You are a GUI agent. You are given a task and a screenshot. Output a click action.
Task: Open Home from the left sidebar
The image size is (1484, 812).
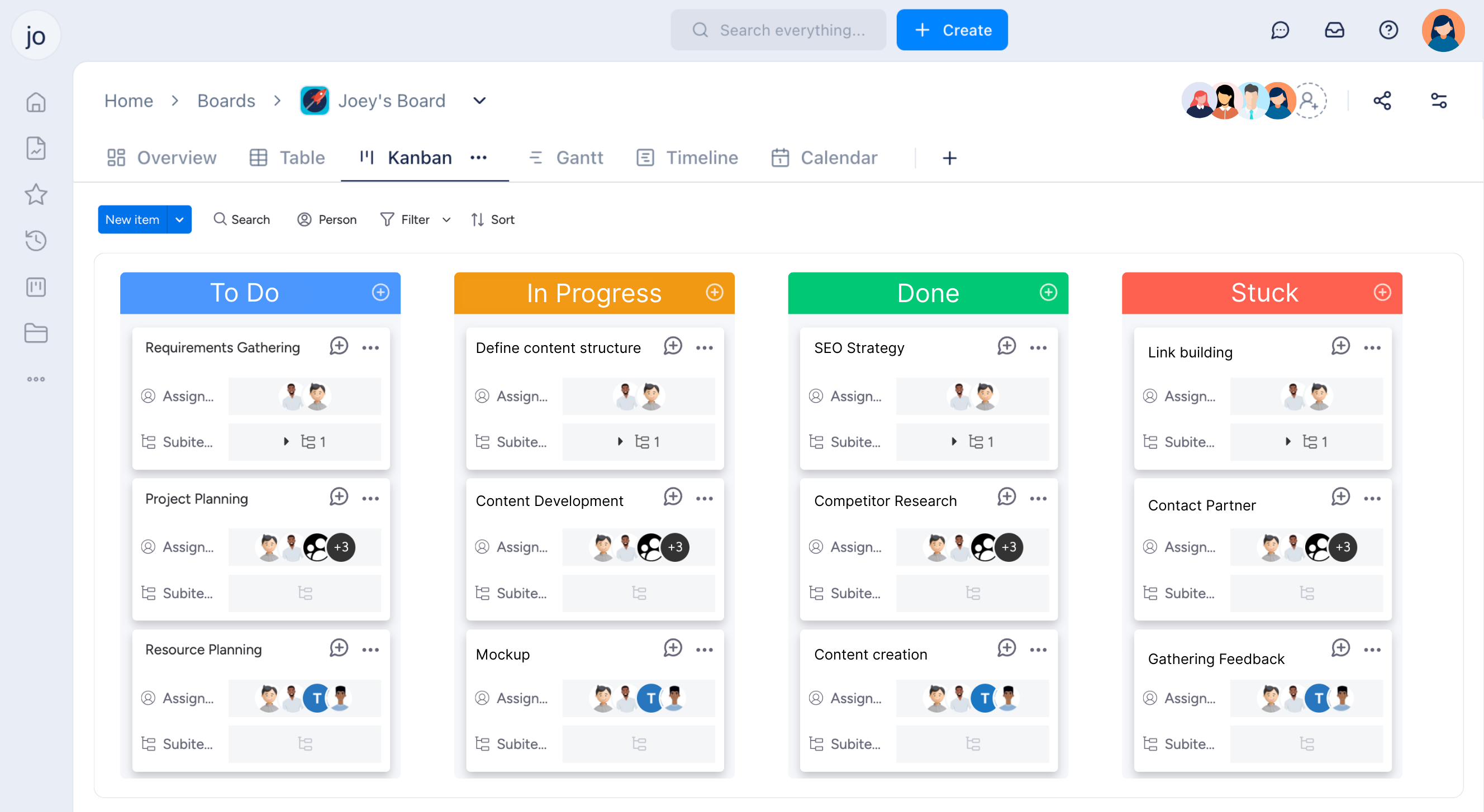pyautogui.click(x=36, y=102)
